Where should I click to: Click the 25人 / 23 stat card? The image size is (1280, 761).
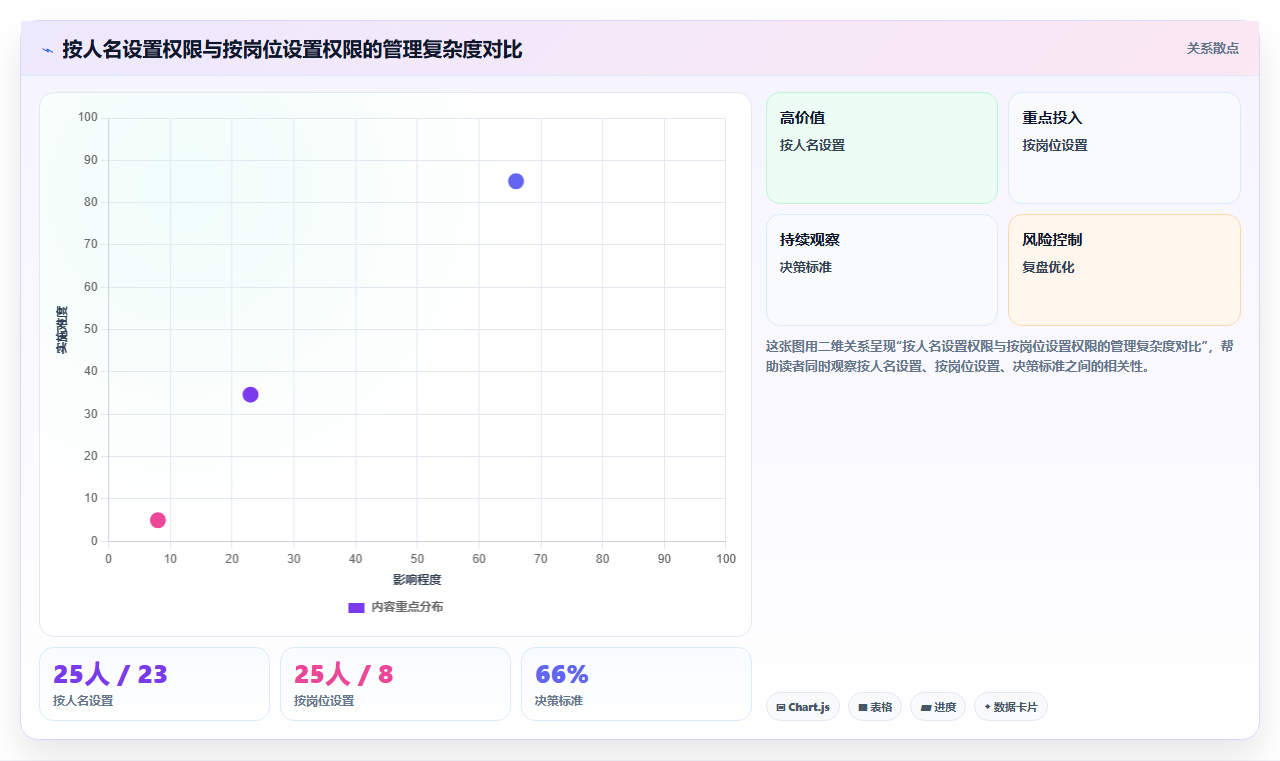click(154, 684)
